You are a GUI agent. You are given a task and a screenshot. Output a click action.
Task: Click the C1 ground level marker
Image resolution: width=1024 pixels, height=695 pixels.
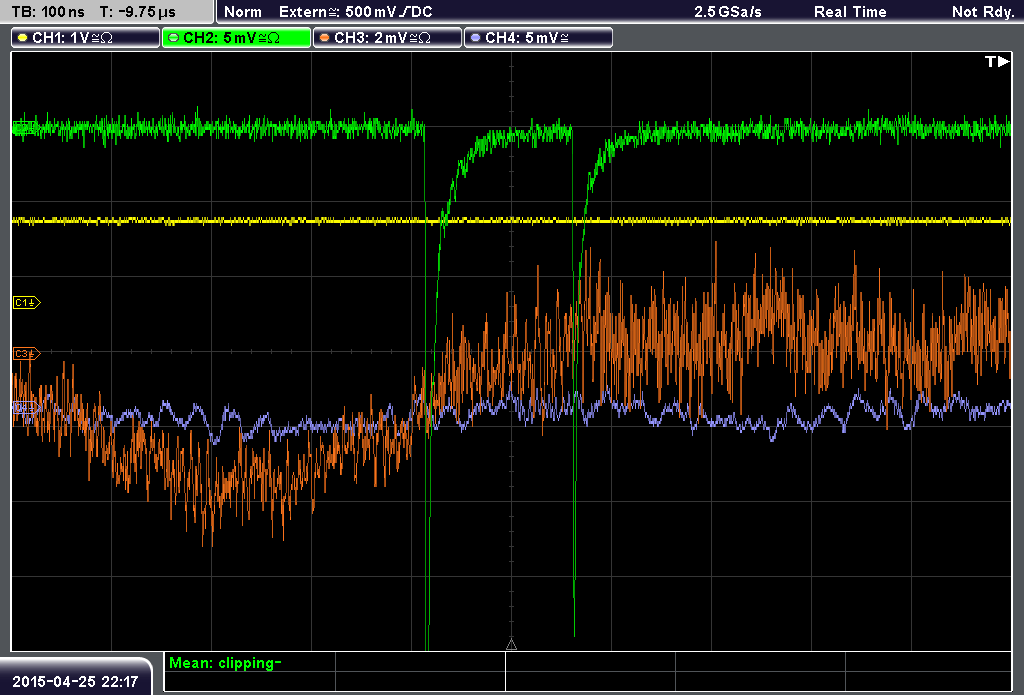[x=27, y=302]
